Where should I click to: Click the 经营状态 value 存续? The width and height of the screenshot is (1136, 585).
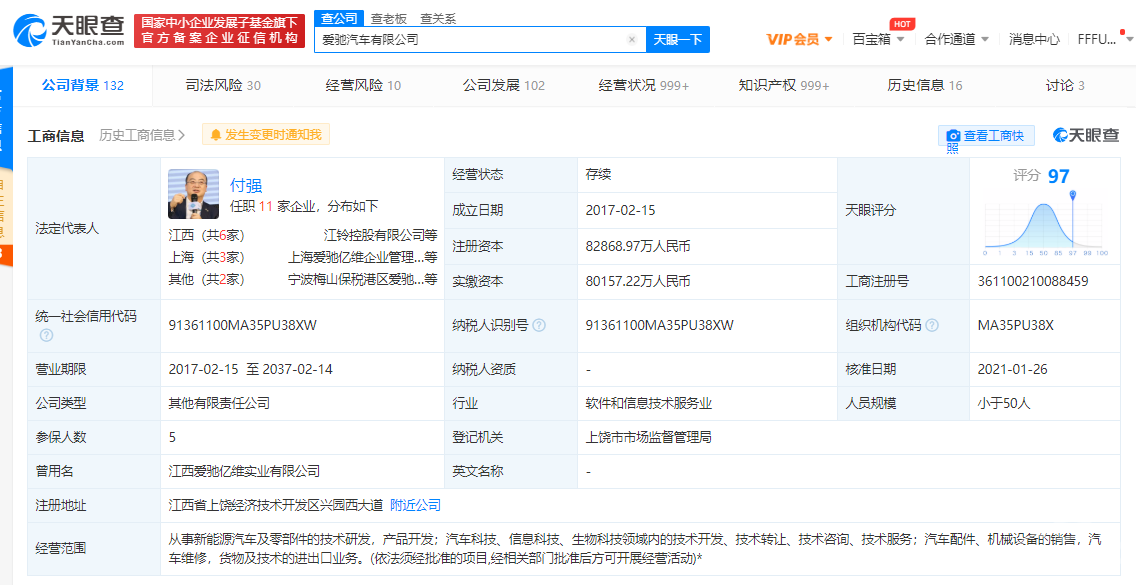pyautogui.click(x=598, y=175)
